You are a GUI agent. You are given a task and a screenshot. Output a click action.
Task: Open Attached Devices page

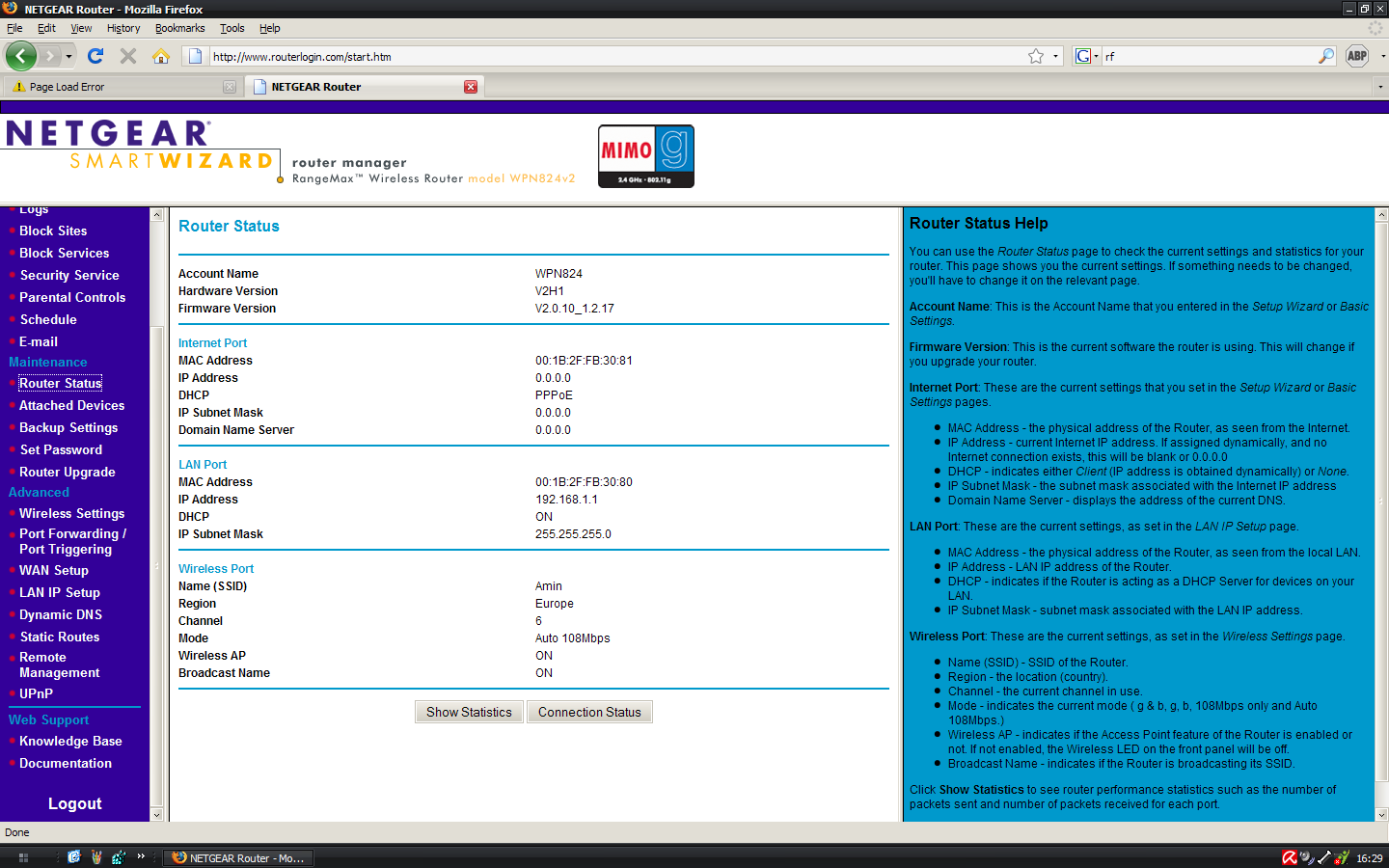pyautogui.click(x=72, y=405)
